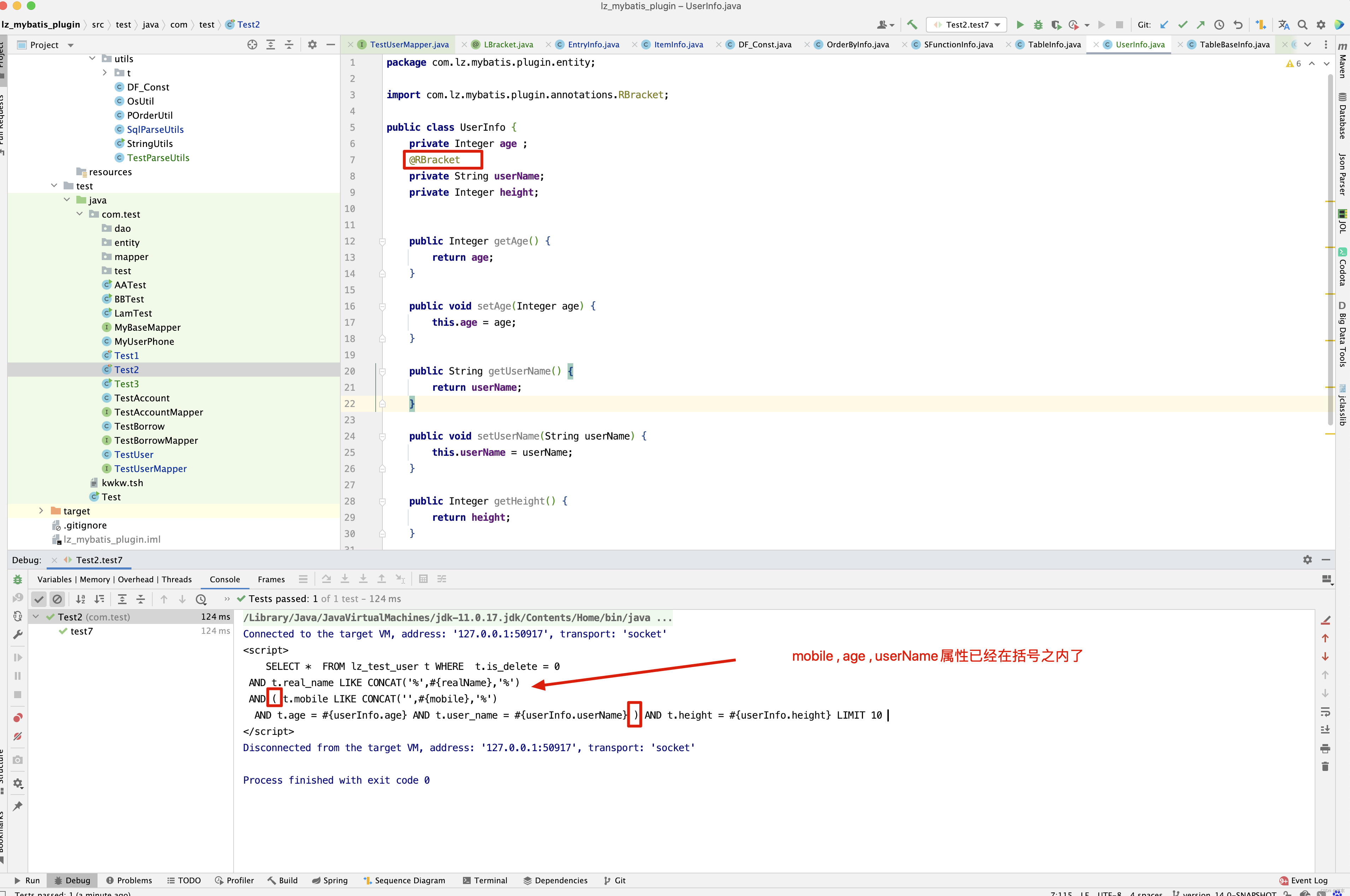Collapse all in Project panel
1350x896 pixels.
coord(289,45)
